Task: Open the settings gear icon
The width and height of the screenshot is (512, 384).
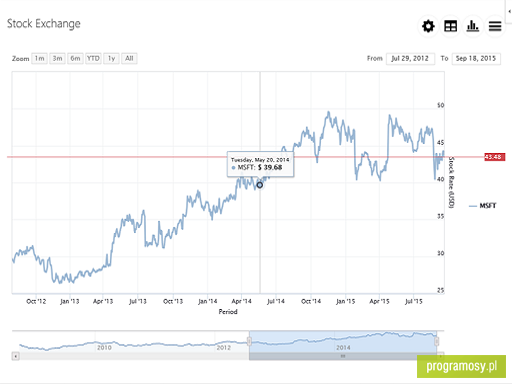Action: click(428, 26)
